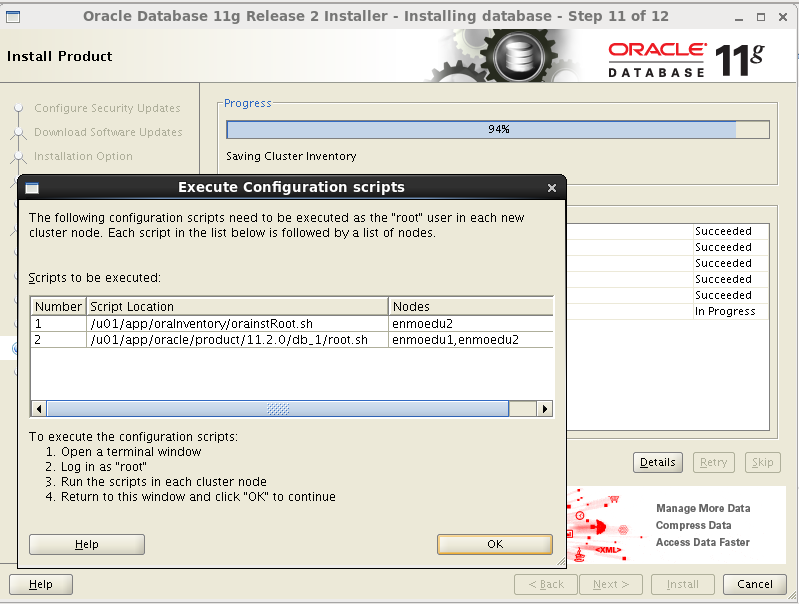Click the Script Location column header
799x604 pixels.
pos(237,306)
